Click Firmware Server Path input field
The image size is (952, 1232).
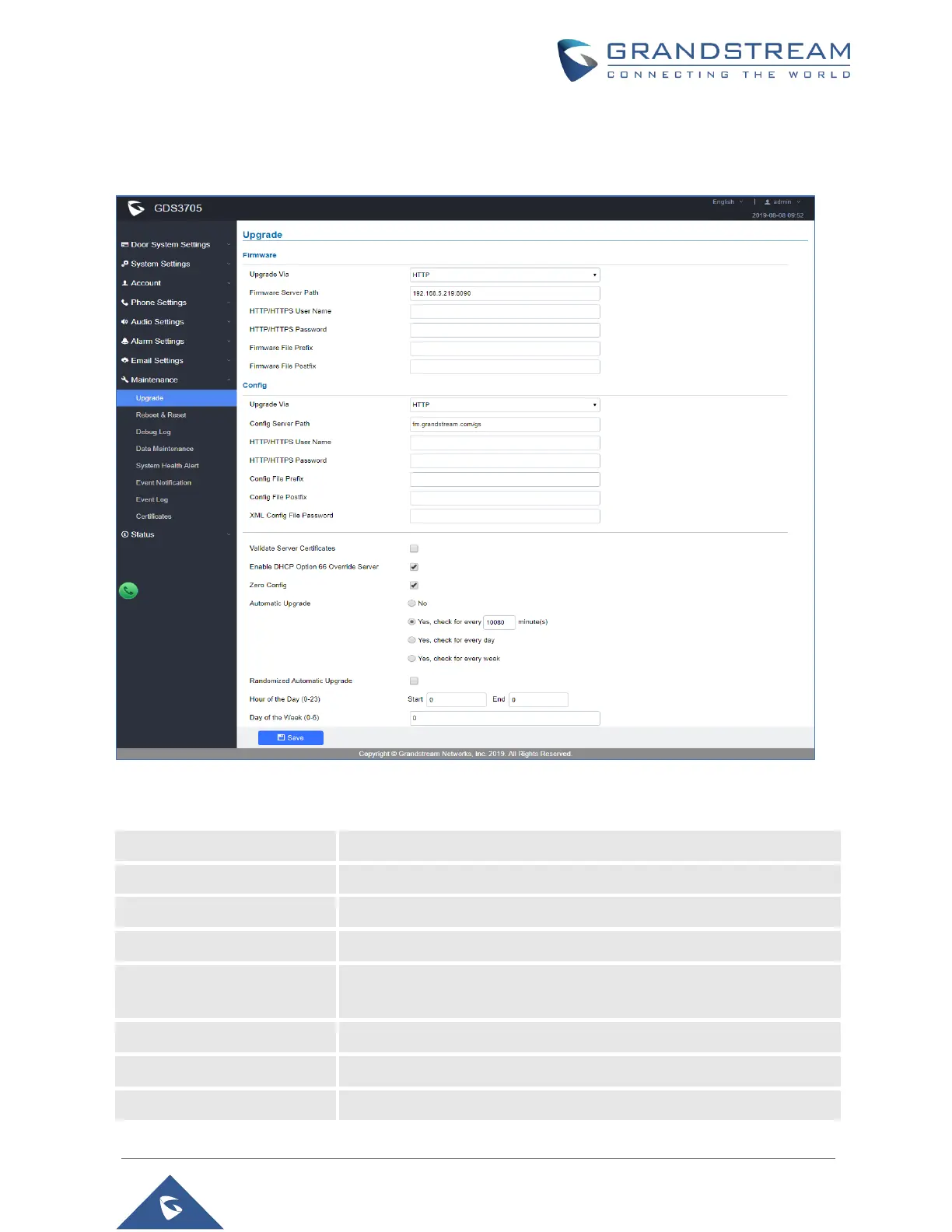(x=505, y=293)
